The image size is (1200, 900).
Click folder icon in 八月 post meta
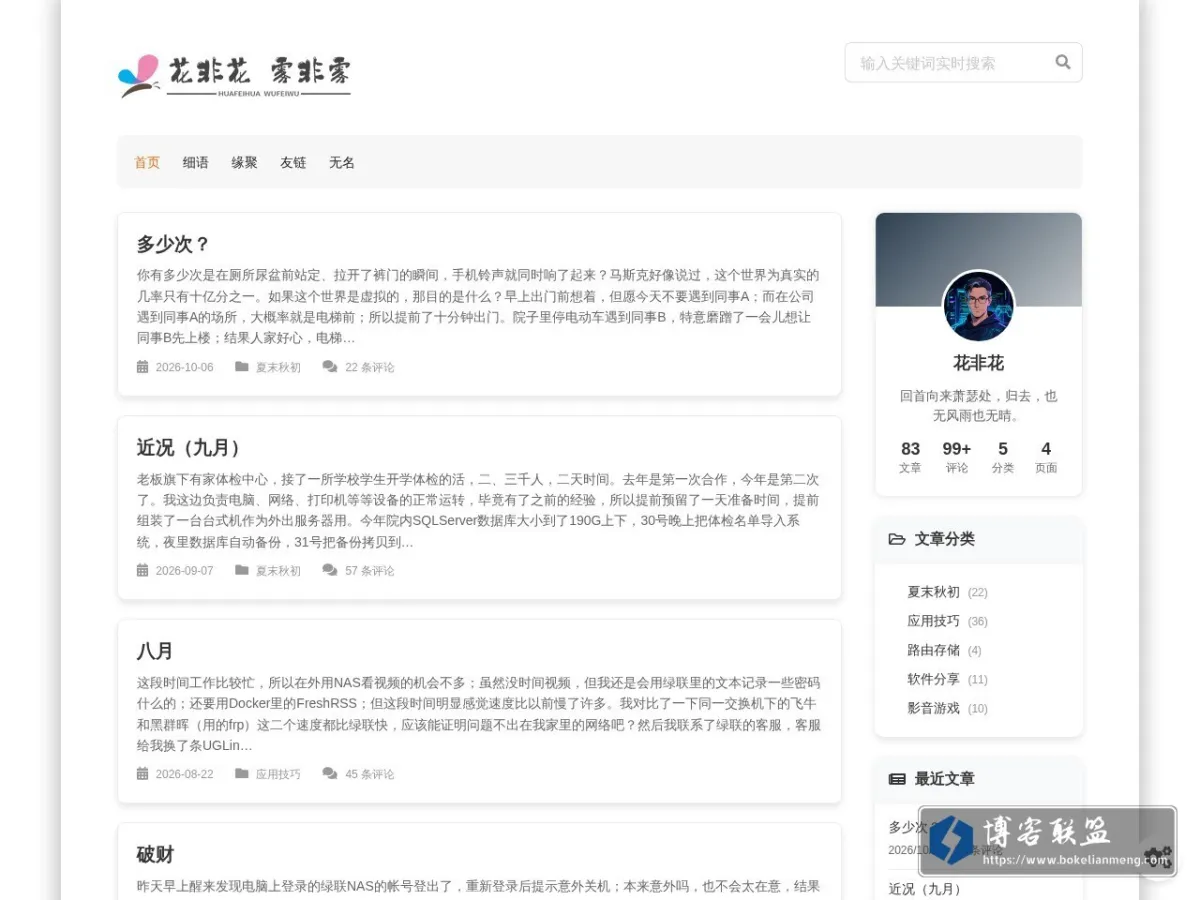click(242, 774)
